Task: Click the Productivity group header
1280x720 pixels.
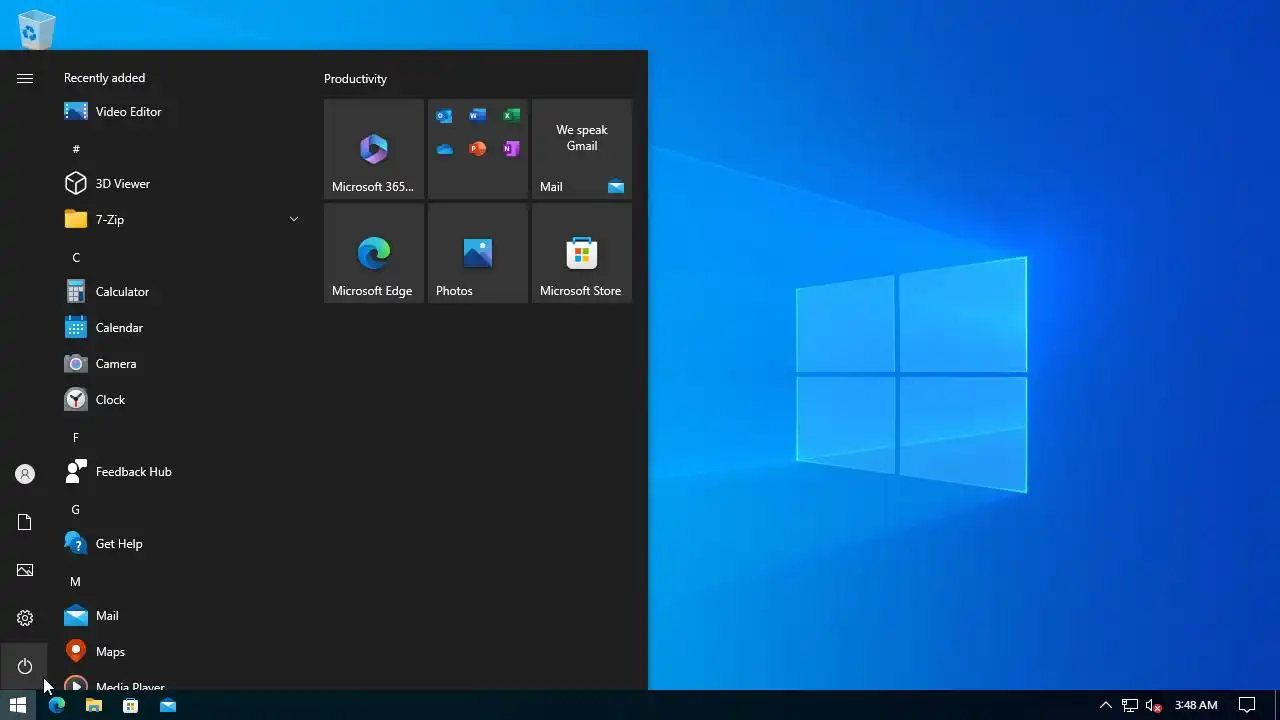Action: pyautogui.click(x=355, y=79)
